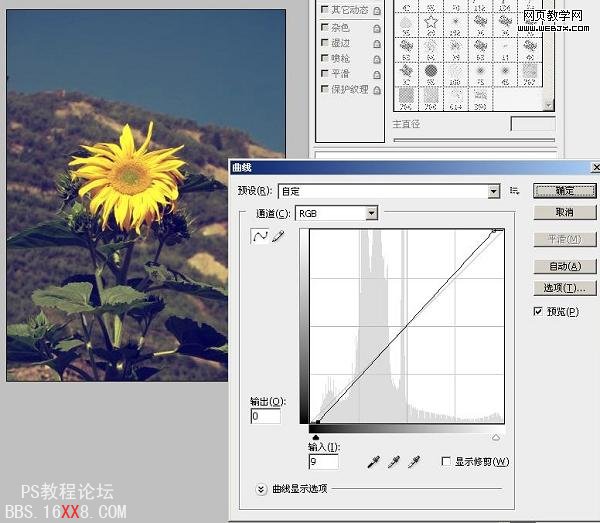Viewport: 600px width, 523px height.
Task: Click the 输入 input value field
Action: (x=323, y=461)
